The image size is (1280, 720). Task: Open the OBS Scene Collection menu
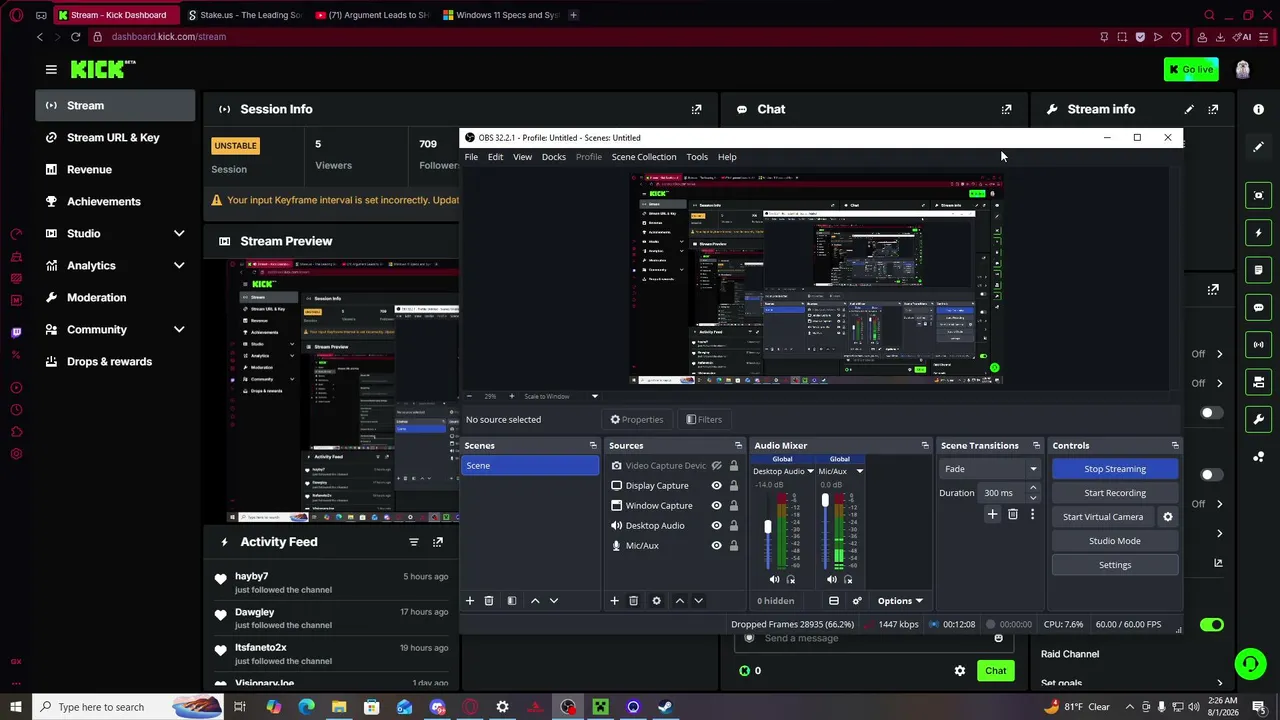coord(644,157)
